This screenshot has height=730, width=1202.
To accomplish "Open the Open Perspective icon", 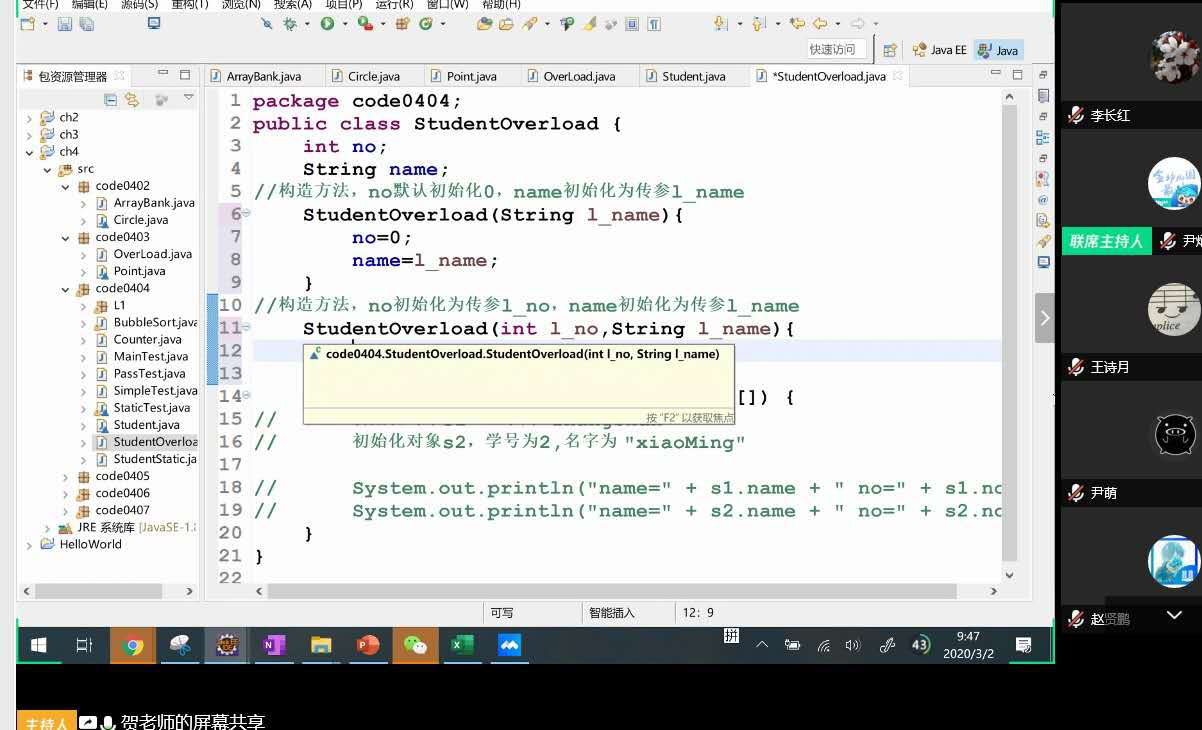I will [889, 50].
